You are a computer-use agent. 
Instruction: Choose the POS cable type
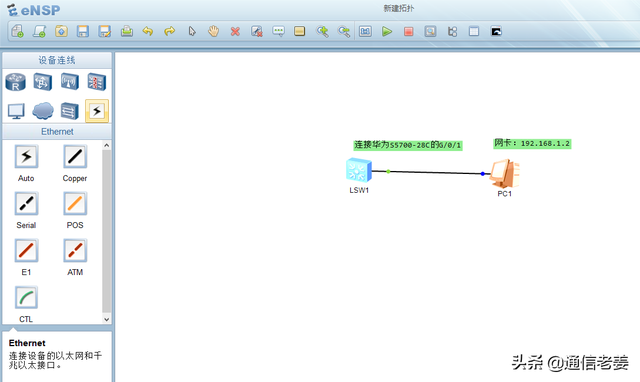(75, 203)
